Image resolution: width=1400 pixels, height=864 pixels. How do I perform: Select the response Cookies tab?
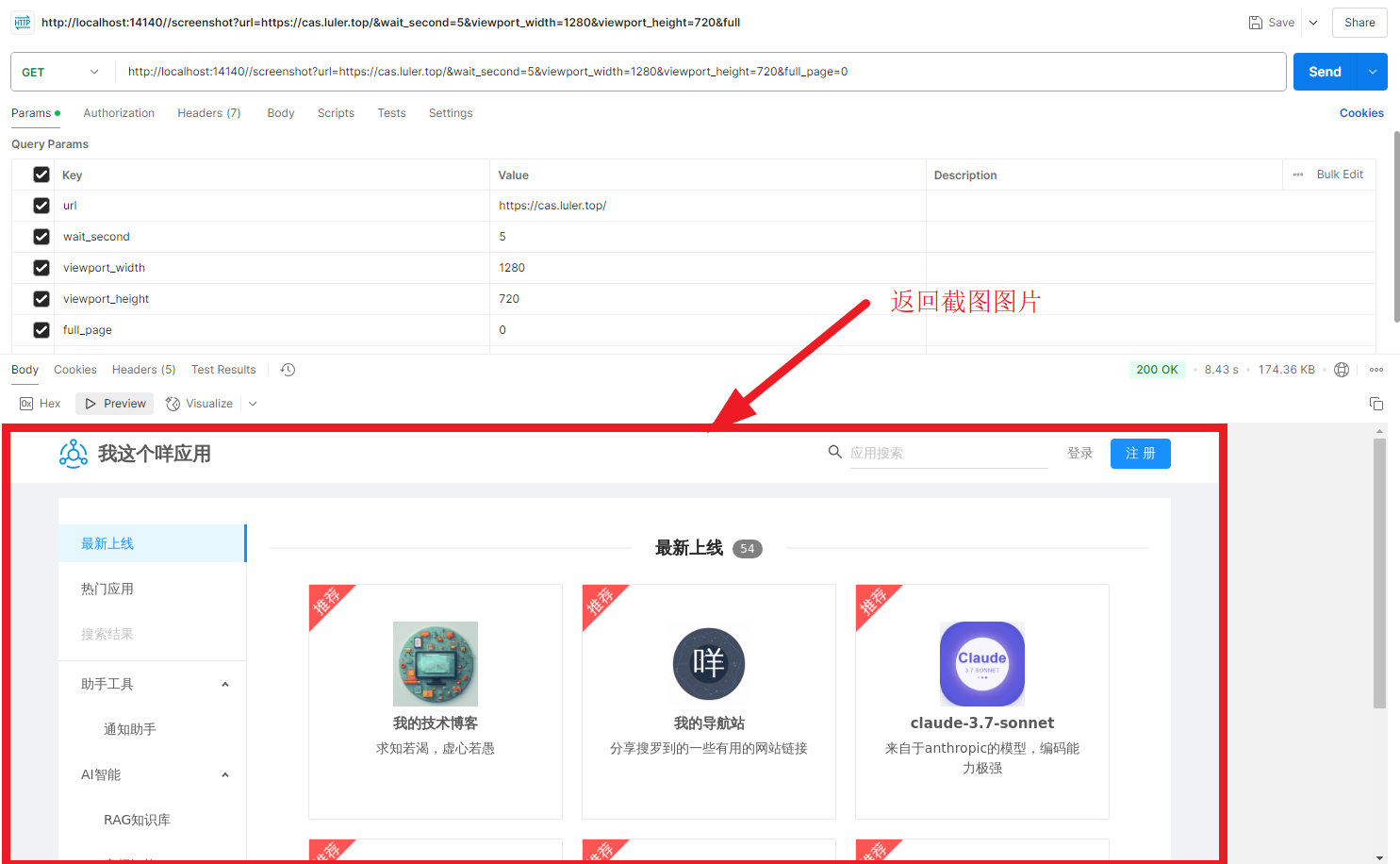[75, 370]
